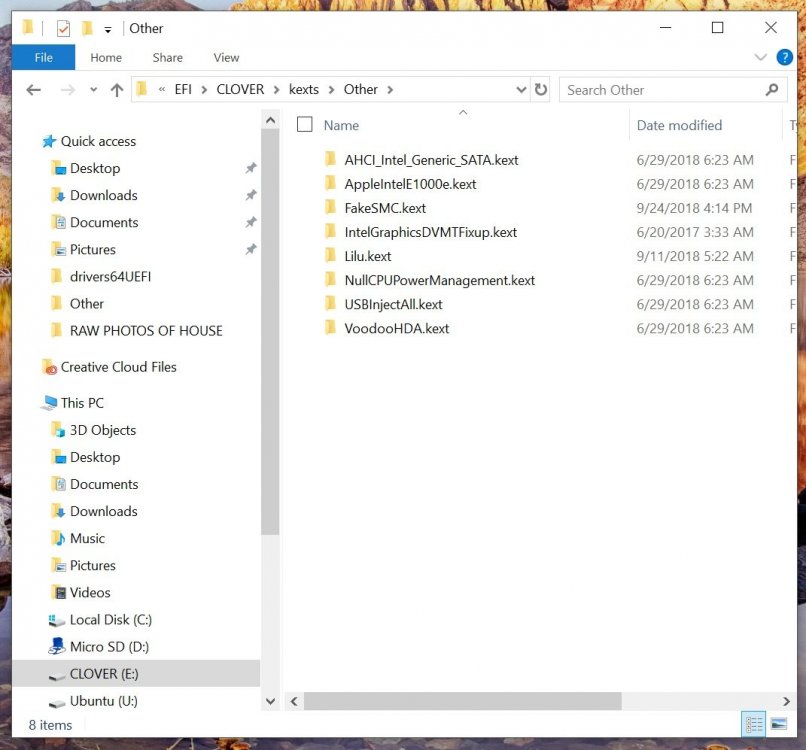Viewport: 806px width, 750px height.
Task: Switch to the Share ribbon tab
Action: [x=168, y=58]
